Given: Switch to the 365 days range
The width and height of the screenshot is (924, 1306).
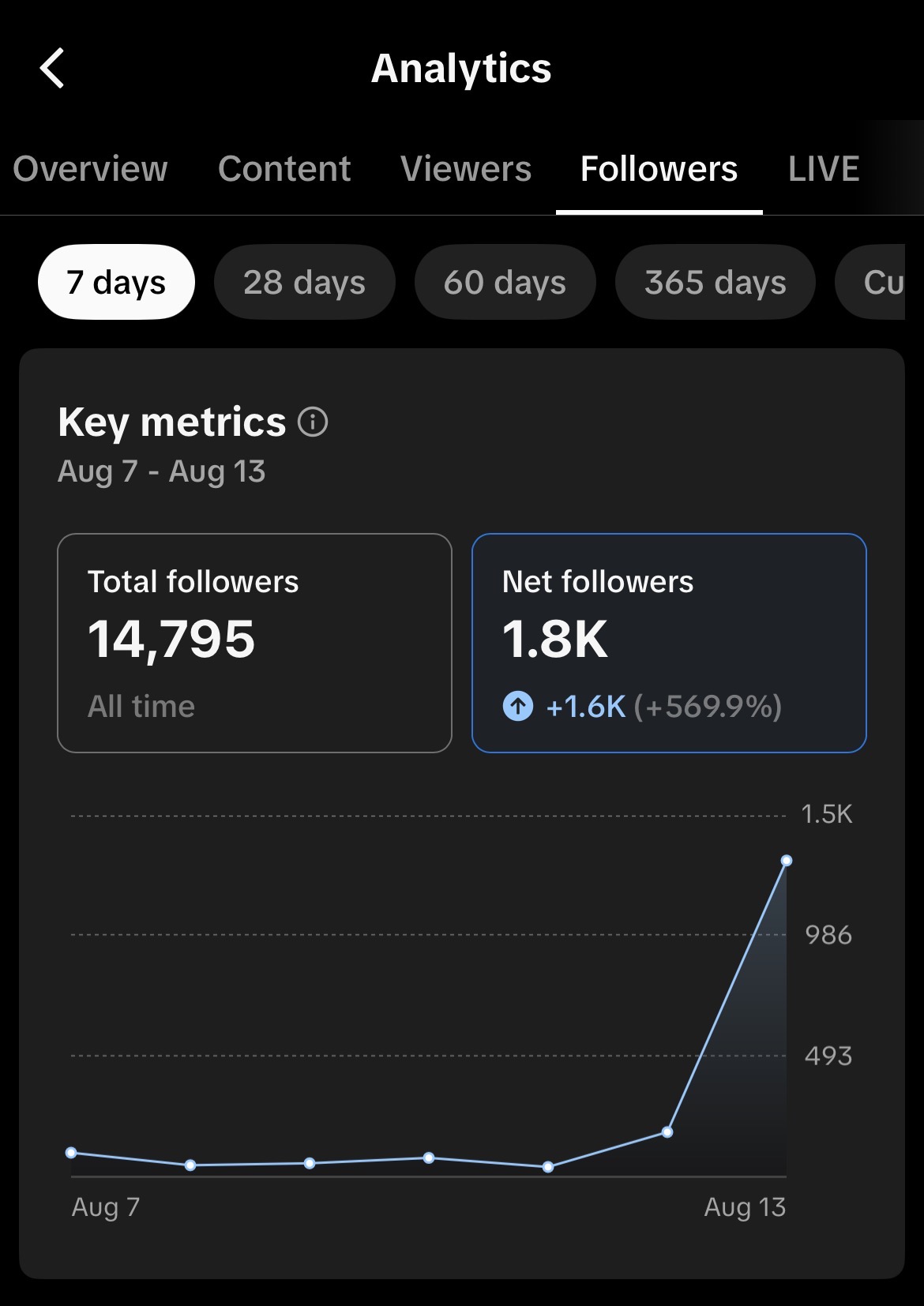Looking at the screenshot, I should [716, 282].
